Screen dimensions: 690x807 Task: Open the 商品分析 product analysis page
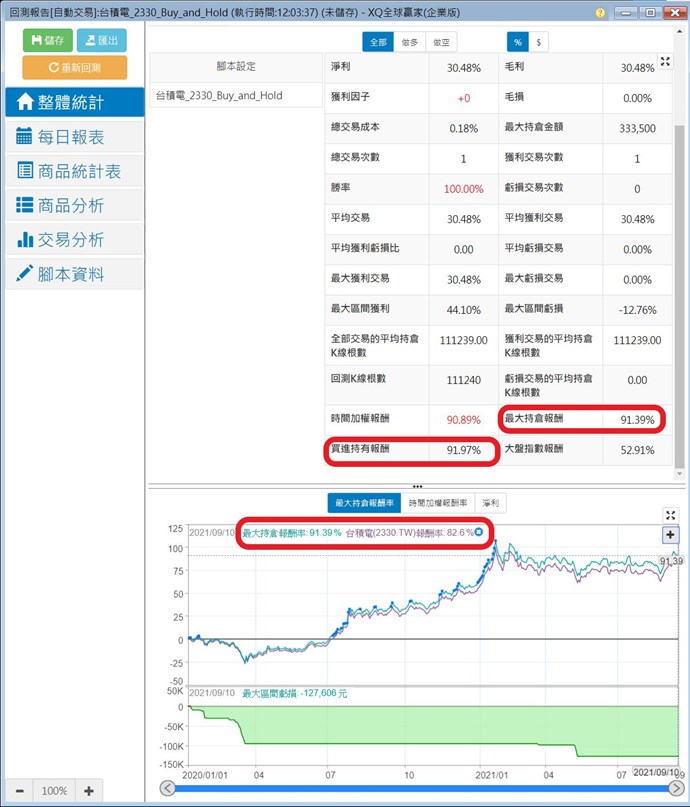pyautogui.click(x=73, y=205)
